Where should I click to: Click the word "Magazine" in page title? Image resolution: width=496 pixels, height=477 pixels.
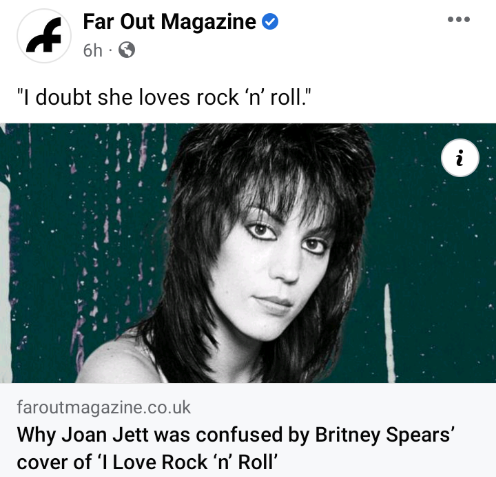pos(208,22)
